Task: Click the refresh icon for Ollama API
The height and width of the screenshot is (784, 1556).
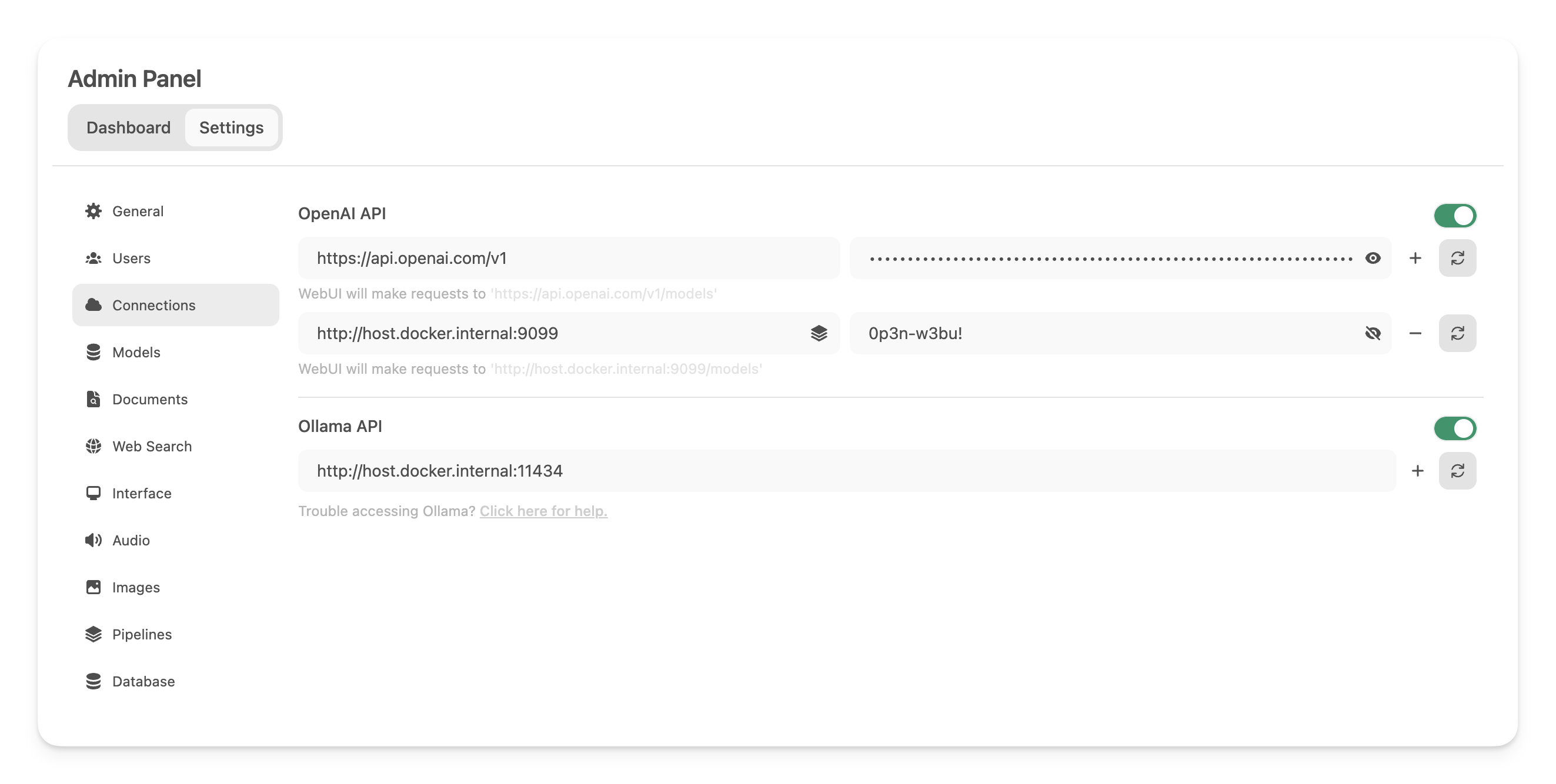Action: (1459, 471)
